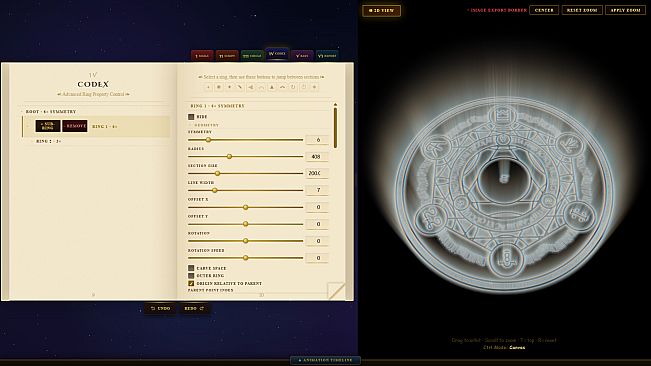Open the green tab numbered III
This screenshot has width=651, height=366.
(252, 56)
